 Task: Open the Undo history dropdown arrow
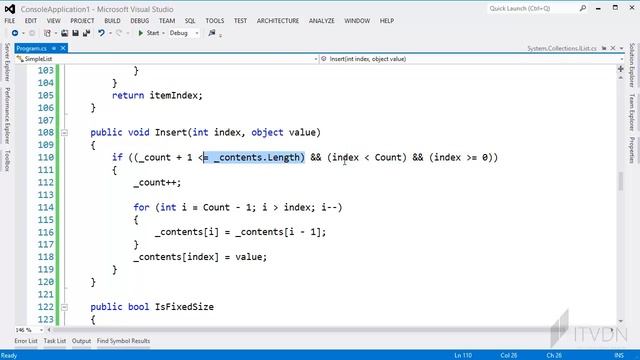click(x=110, y=33)
